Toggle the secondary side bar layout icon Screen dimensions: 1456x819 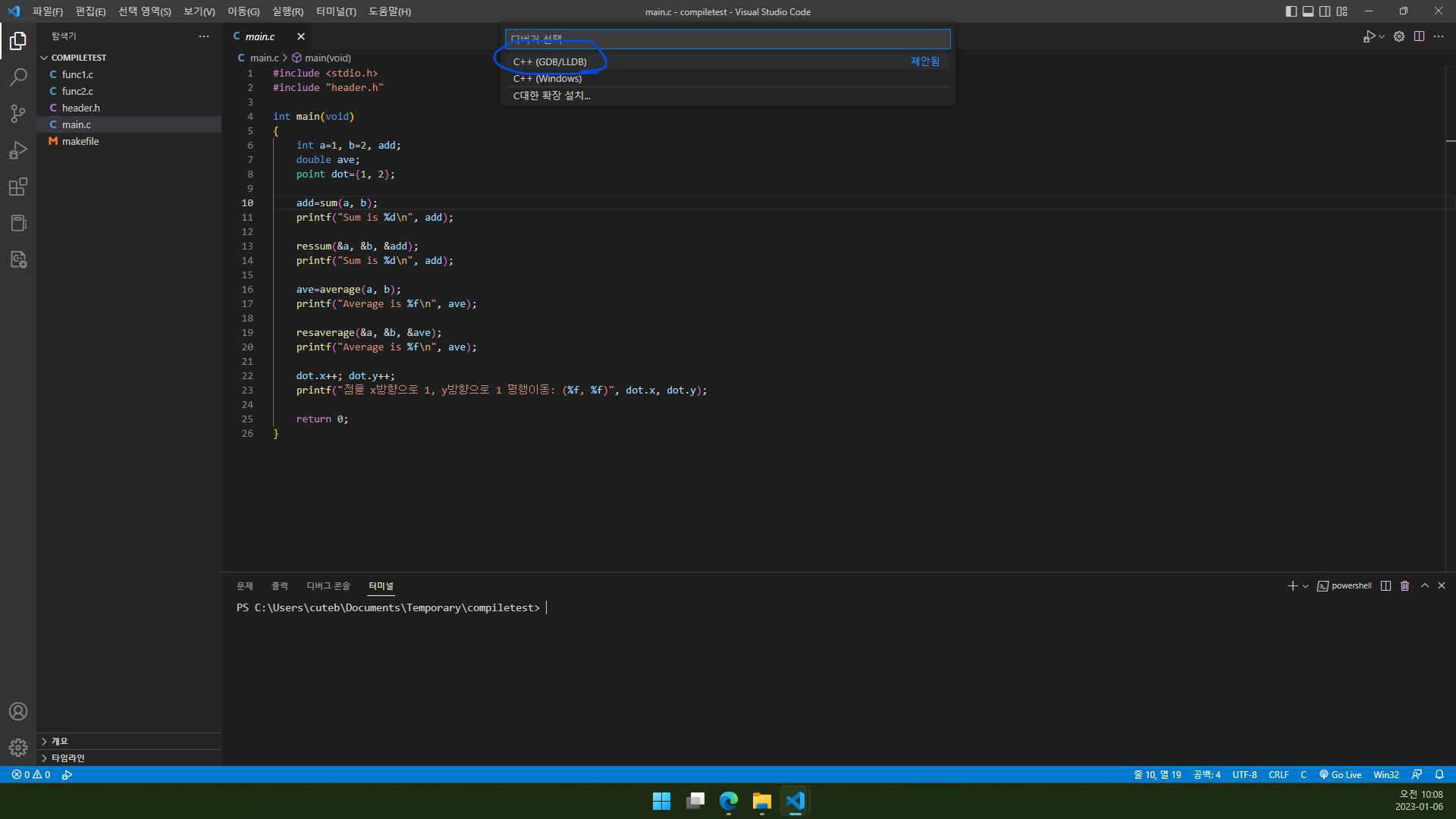point(1325,11)
